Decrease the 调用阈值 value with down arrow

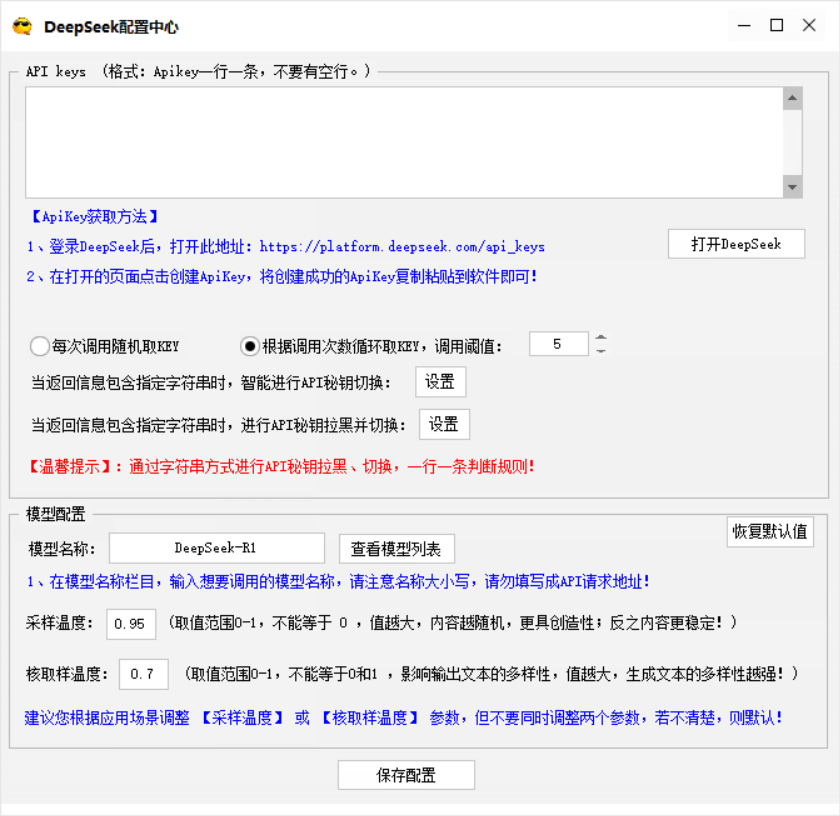[601, 350]
